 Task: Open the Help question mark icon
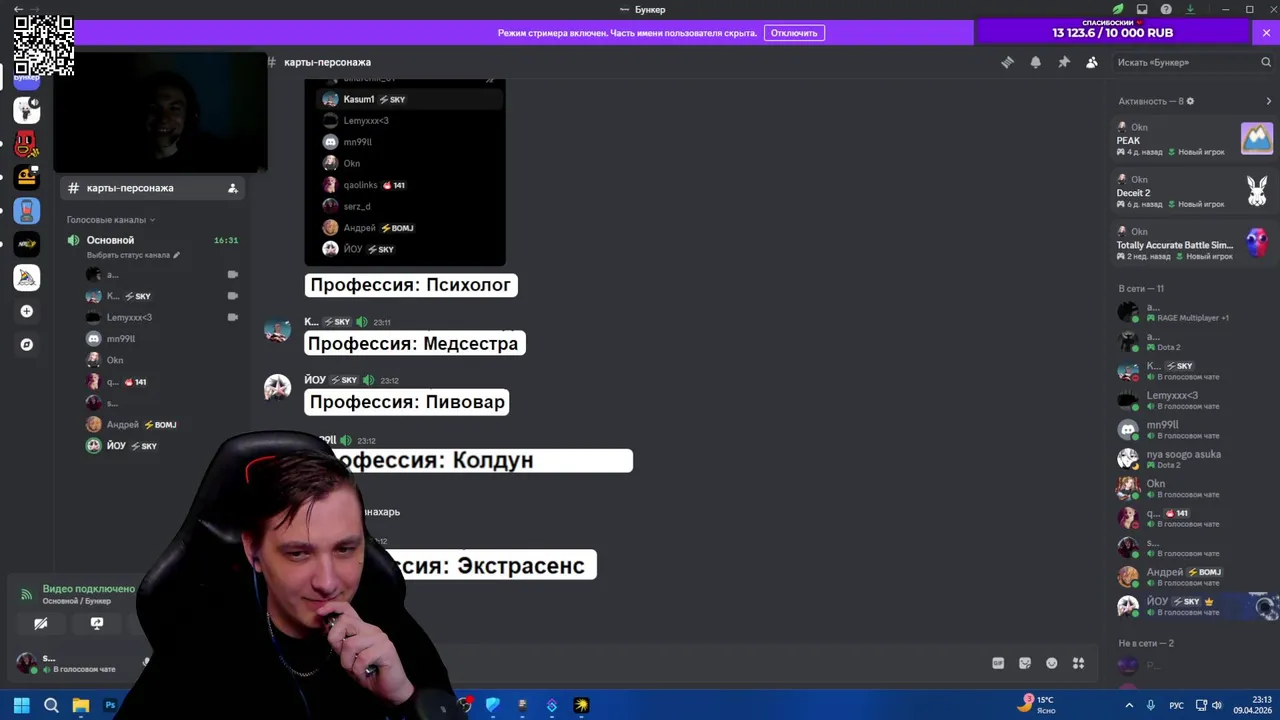pyautogui.click(x=1166, y=9)
